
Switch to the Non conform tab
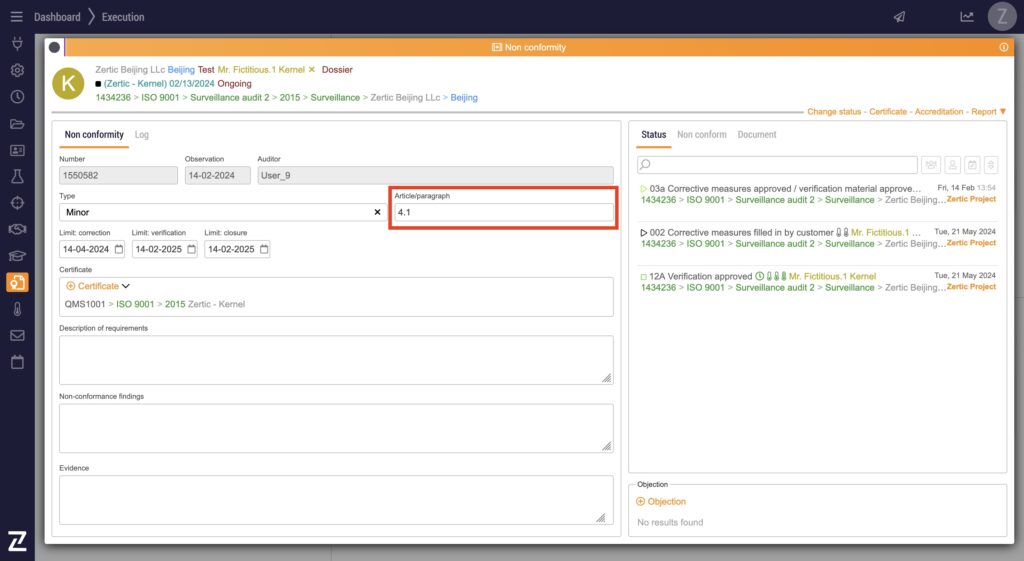point(701,135)
